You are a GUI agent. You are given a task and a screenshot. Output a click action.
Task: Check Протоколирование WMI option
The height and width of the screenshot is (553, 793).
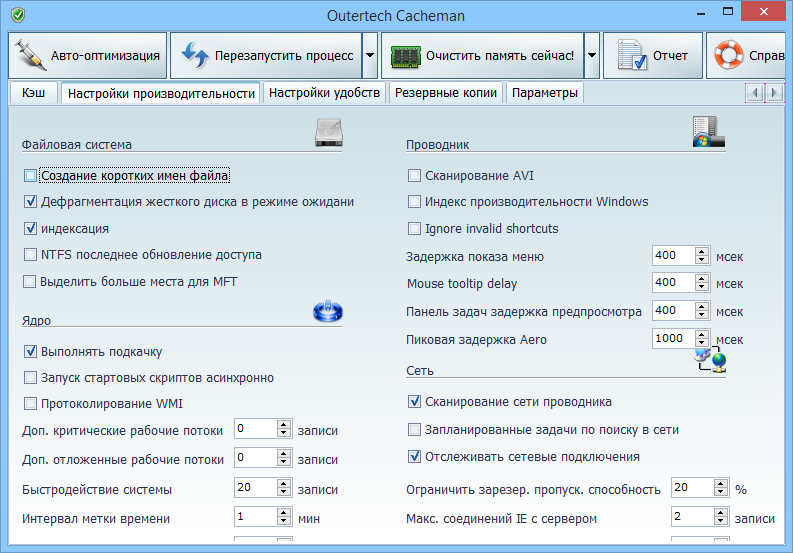pyautogui.click(x=30, y=403)
